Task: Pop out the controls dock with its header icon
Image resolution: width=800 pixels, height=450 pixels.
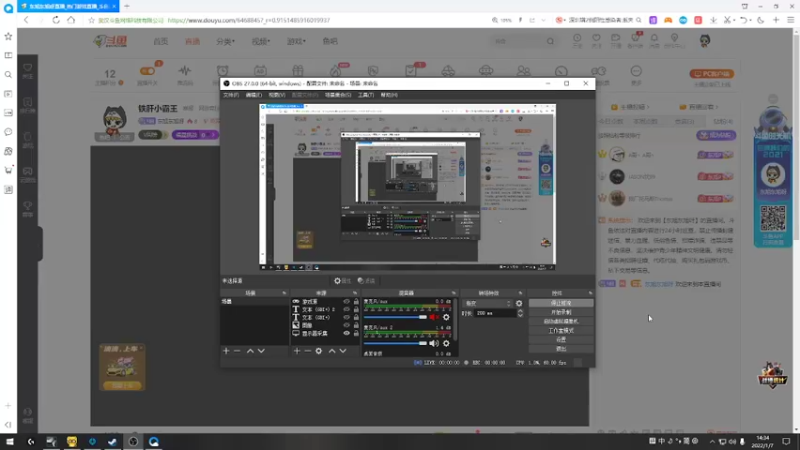Action: [590, 293]
